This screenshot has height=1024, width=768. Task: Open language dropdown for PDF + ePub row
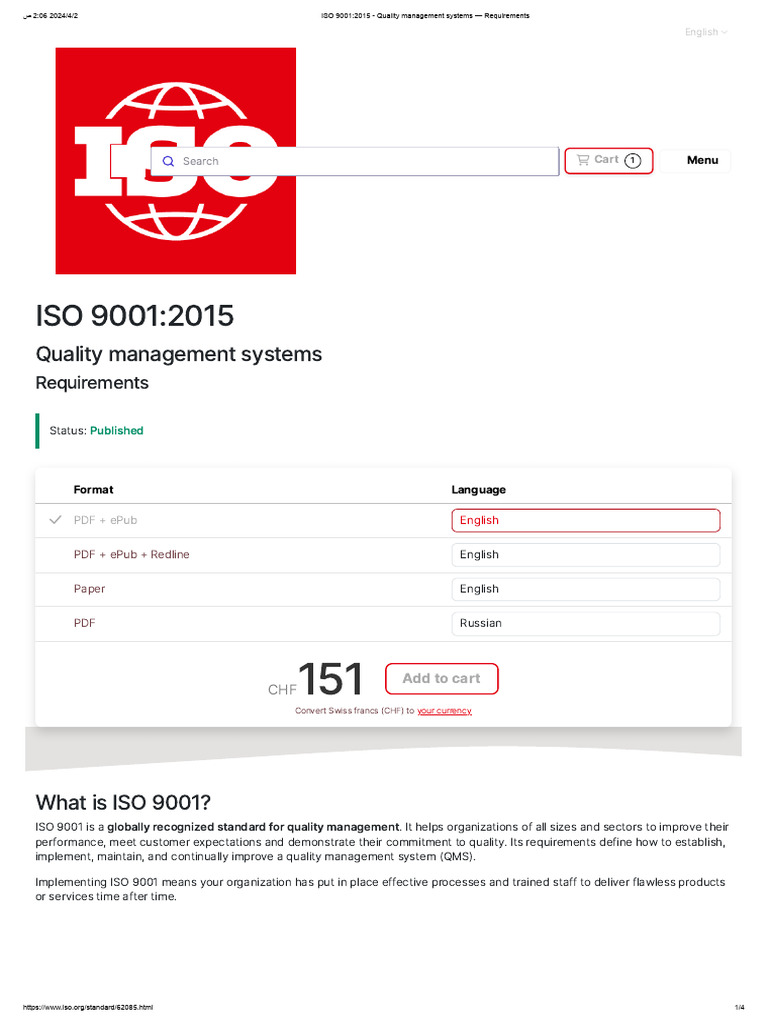coord(586,520)
